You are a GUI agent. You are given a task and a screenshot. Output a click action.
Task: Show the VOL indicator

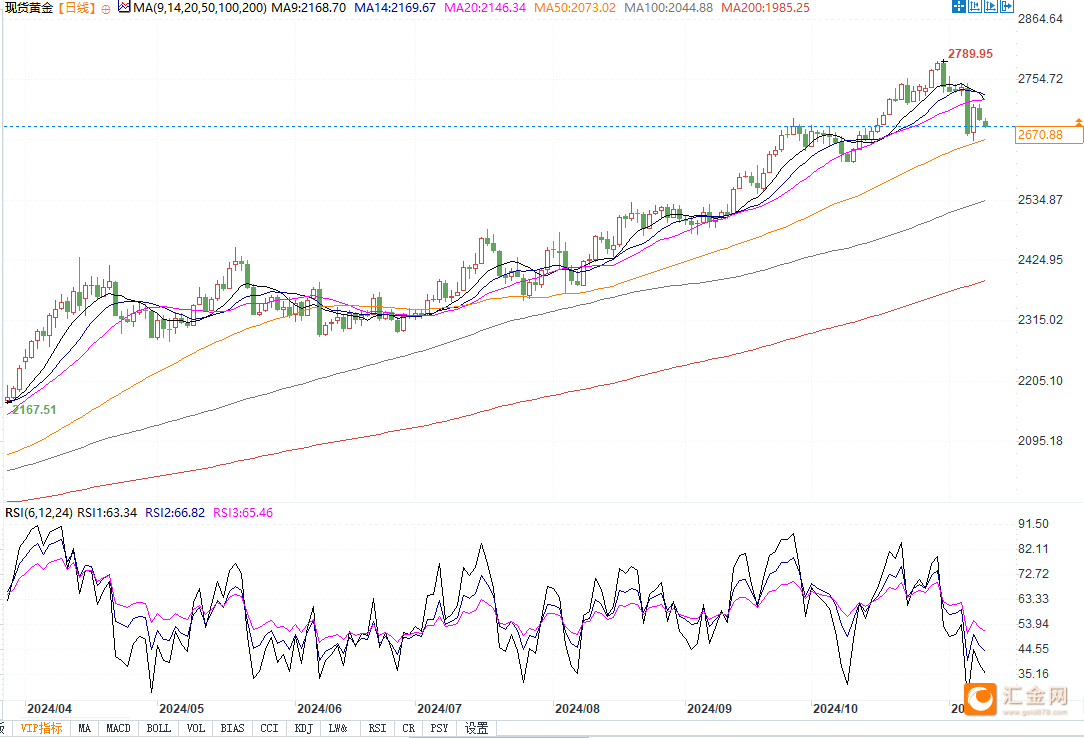pos(196,729)
